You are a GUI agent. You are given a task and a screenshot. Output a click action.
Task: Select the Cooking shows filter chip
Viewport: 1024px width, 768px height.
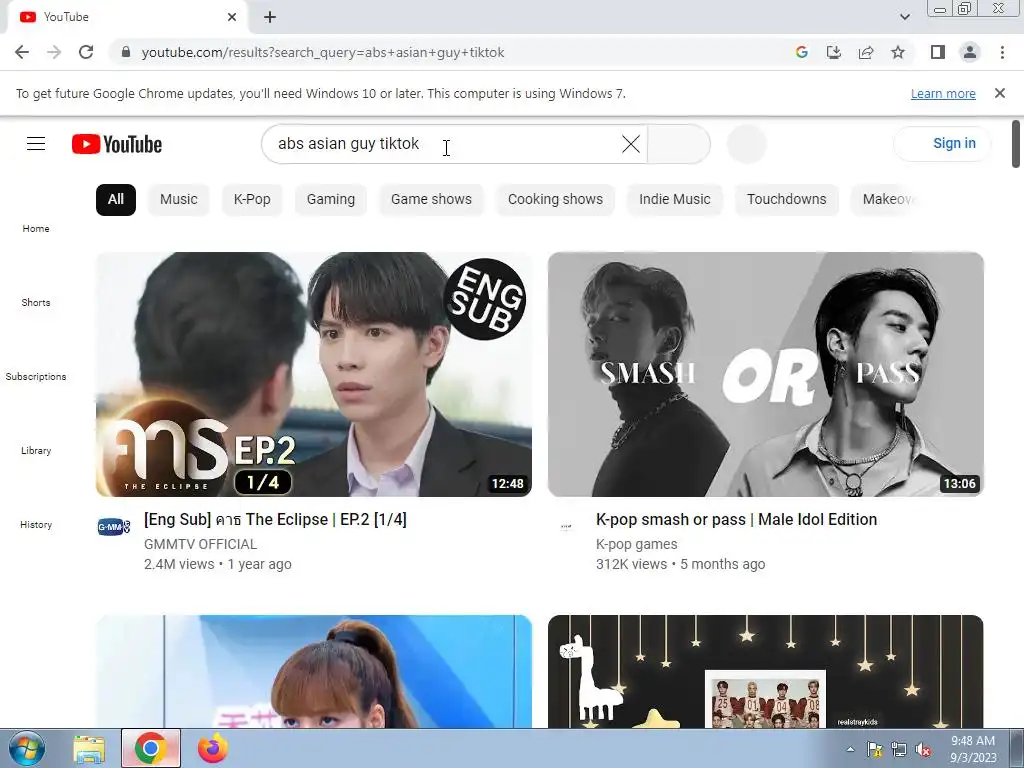(x=555, y=199)
